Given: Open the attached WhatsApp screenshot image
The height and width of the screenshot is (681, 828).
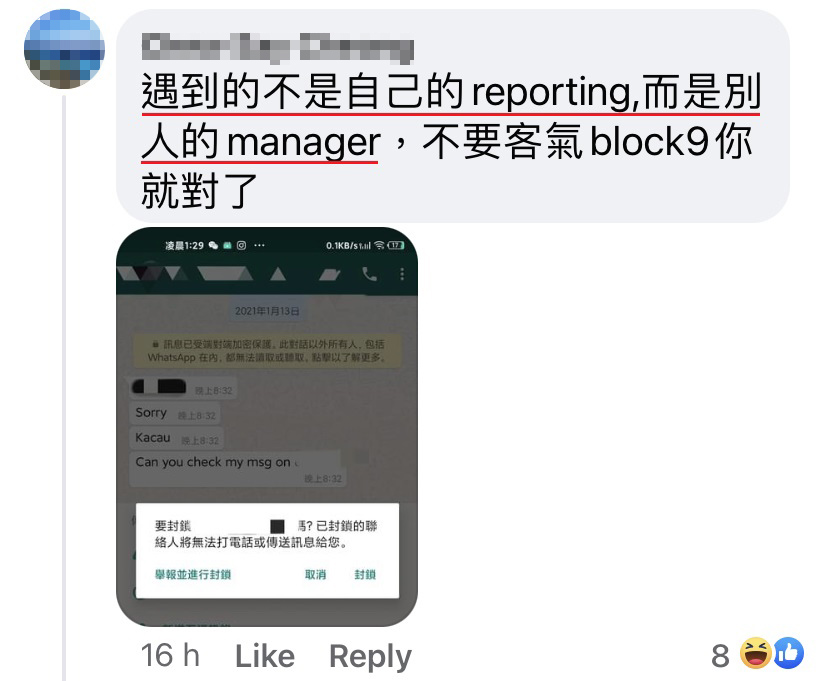Looking at the screenshot, I should tap(267, 427).
